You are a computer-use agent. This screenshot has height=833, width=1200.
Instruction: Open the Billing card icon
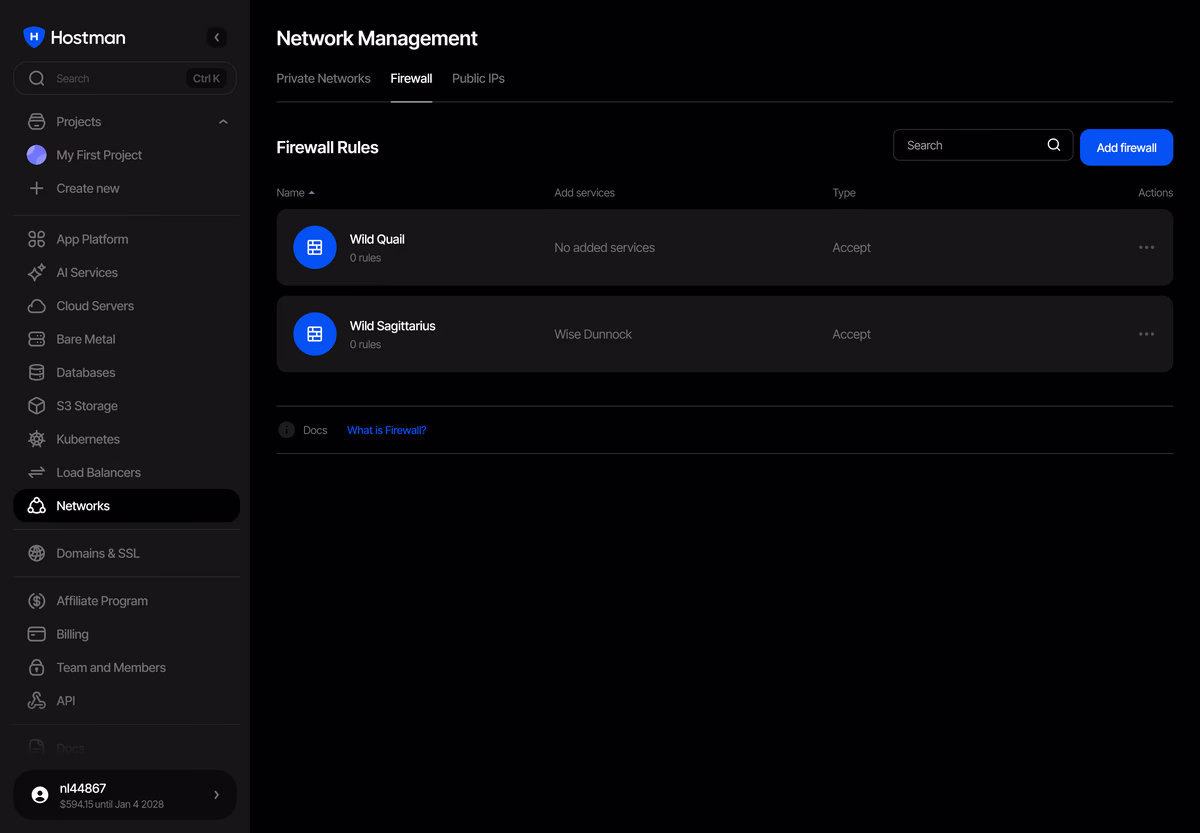37,634
